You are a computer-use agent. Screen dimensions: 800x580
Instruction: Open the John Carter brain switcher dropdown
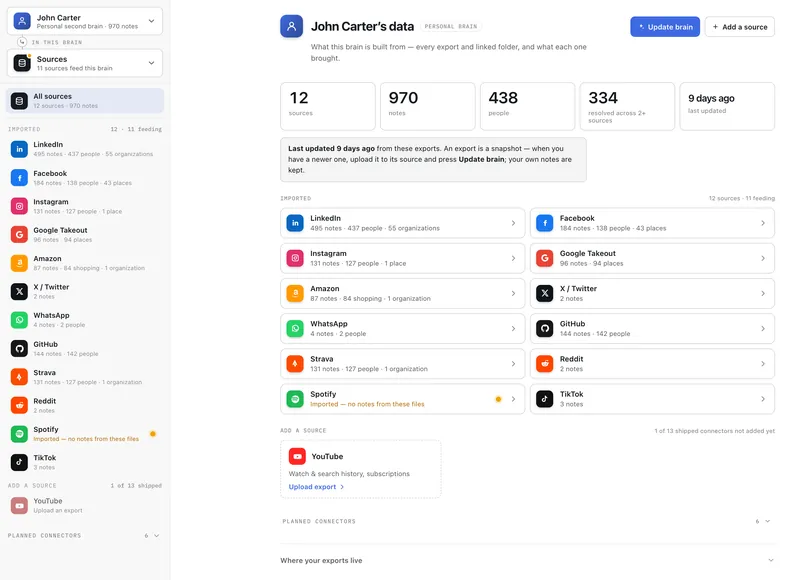[85, 21]
